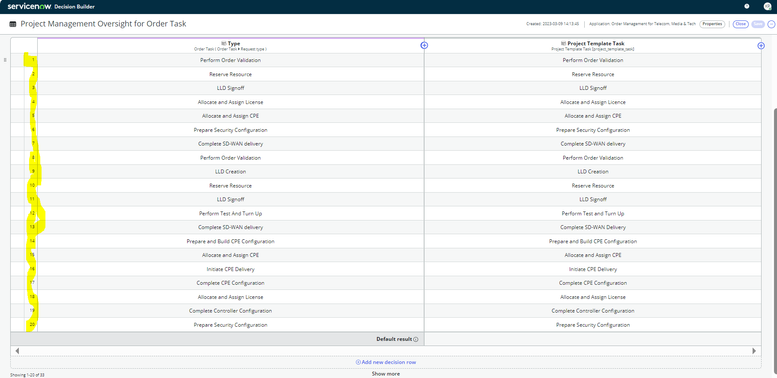Click Show more below the table
Viewport: 777px width, 378px height.
point(386,374)
